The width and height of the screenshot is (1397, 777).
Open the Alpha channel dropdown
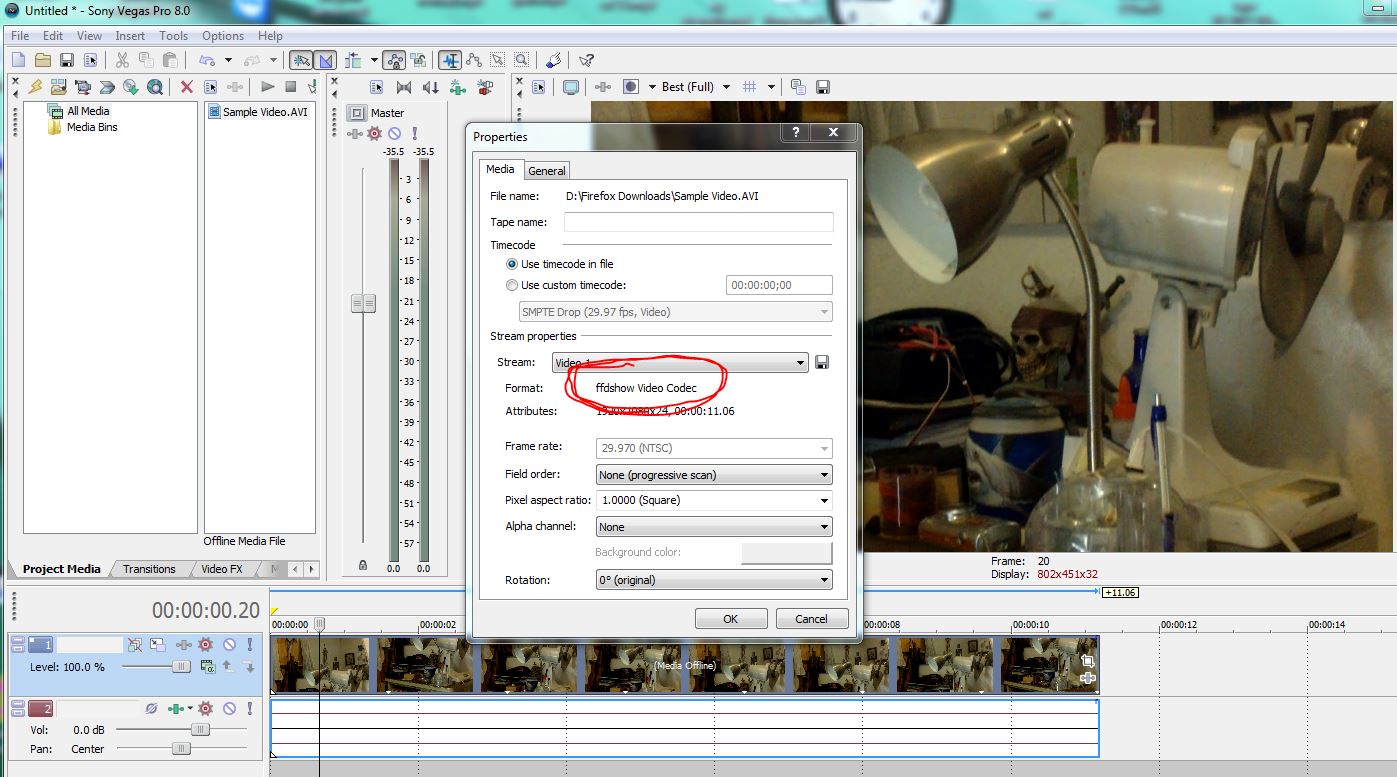[x=714, y=527]
